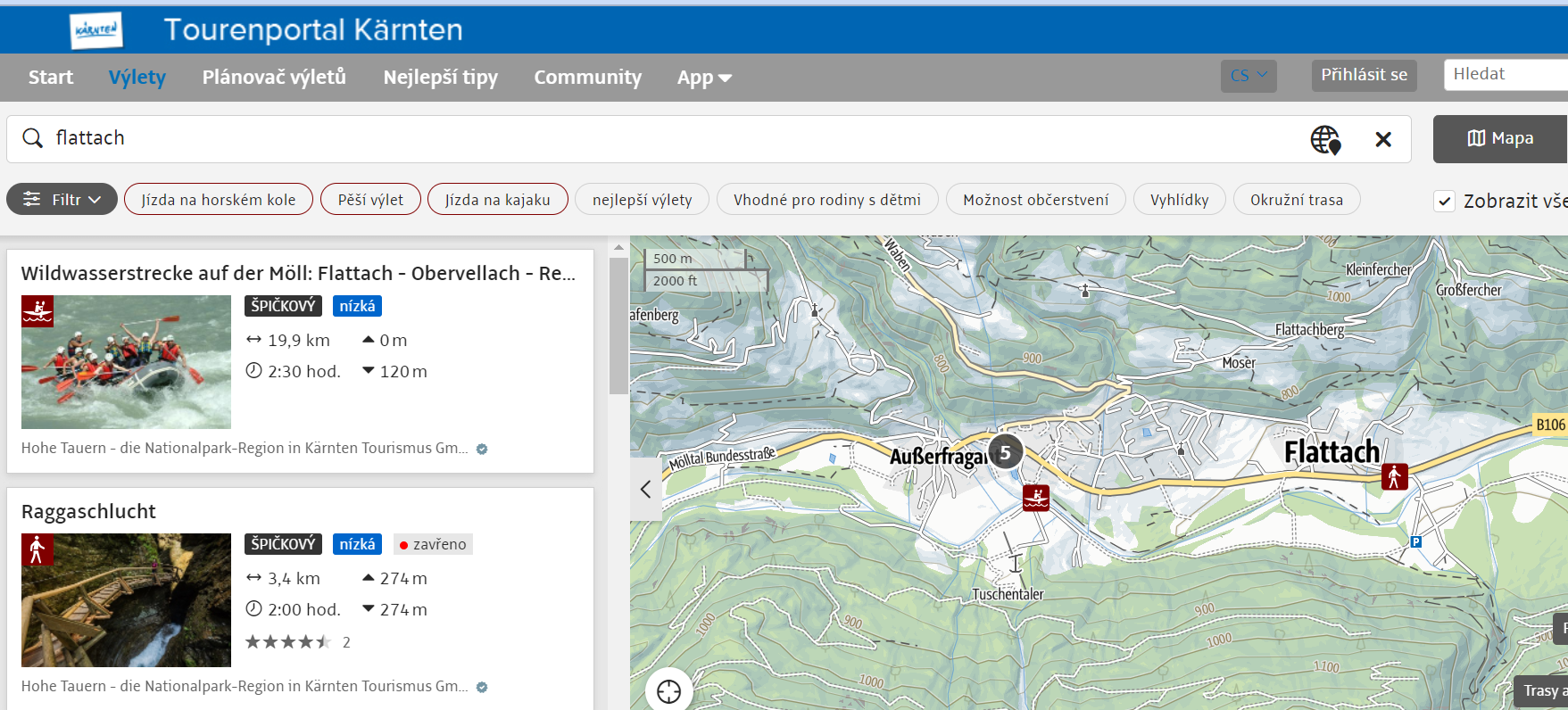Screen dimensions: 1568x710
Task: Click the Trasy button at map corner
Action: click(x=1542, y=691)
